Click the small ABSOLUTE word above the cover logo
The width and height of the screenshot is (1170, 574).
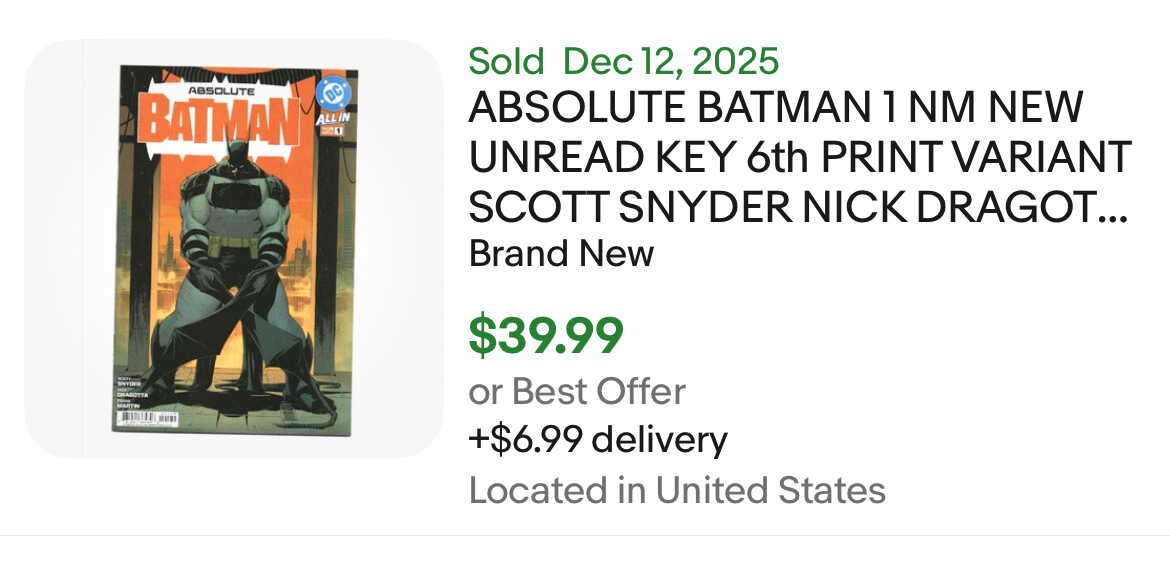(221, 90)
